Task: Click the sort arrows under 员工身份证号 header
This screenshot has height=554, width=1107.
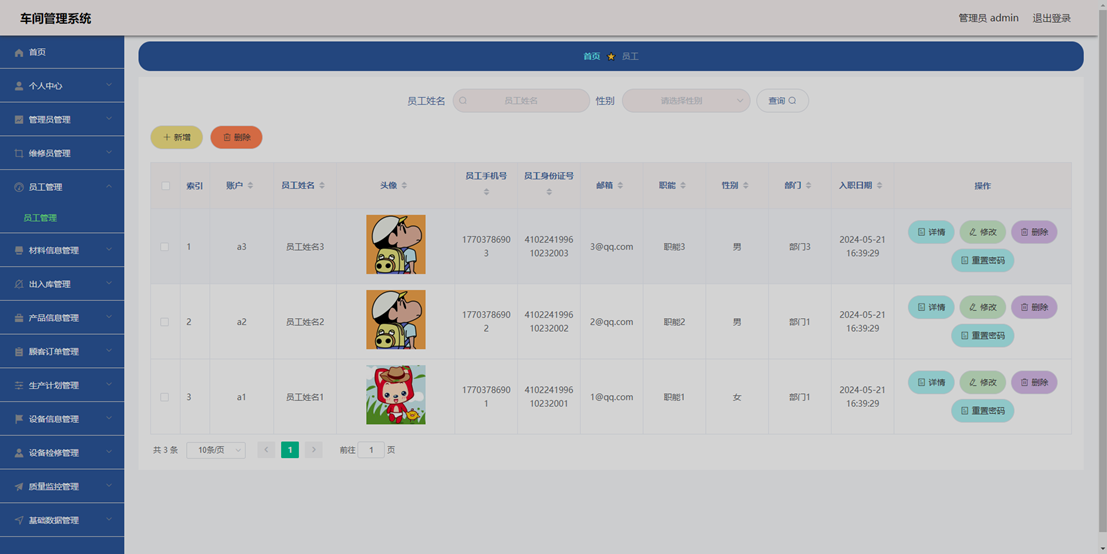Action: click(549, 192)
